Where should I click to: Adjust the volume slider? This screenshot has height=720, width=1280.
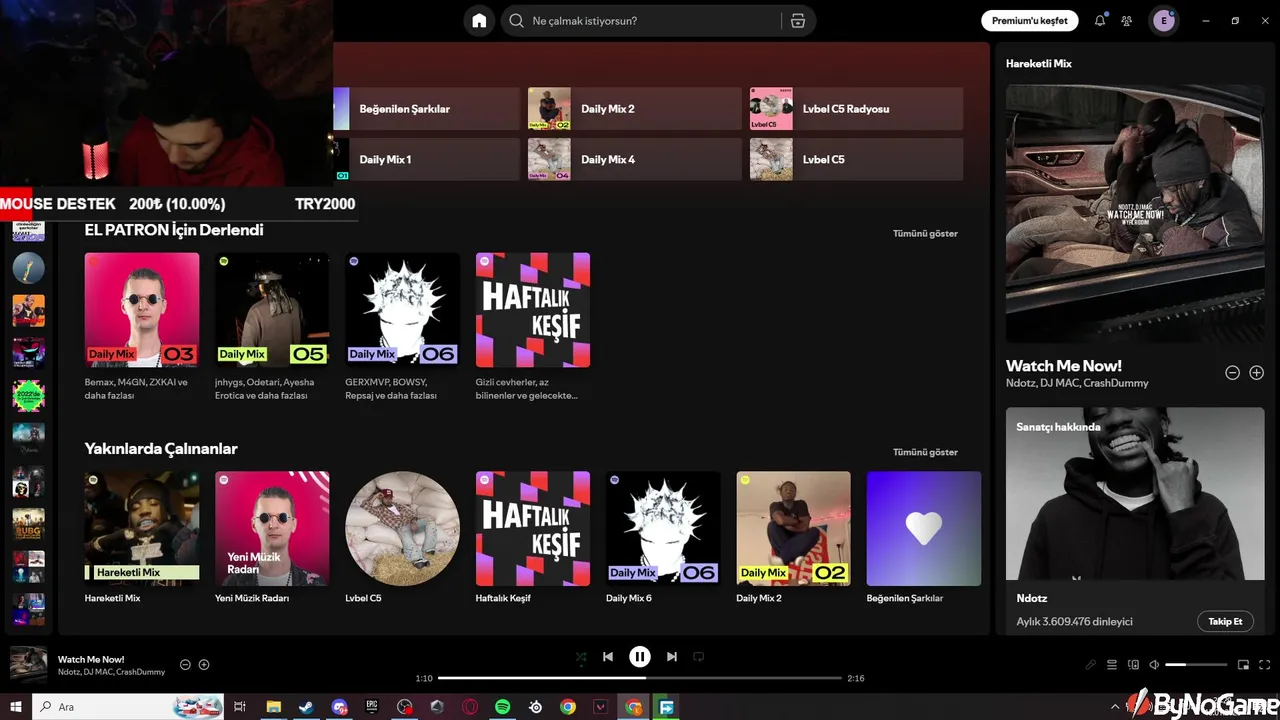pos(1196,665)
